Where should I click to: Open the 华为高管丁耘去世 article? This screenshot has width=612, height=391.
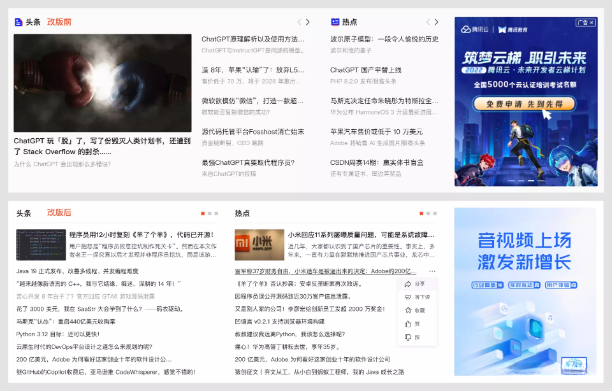point(288,347)
